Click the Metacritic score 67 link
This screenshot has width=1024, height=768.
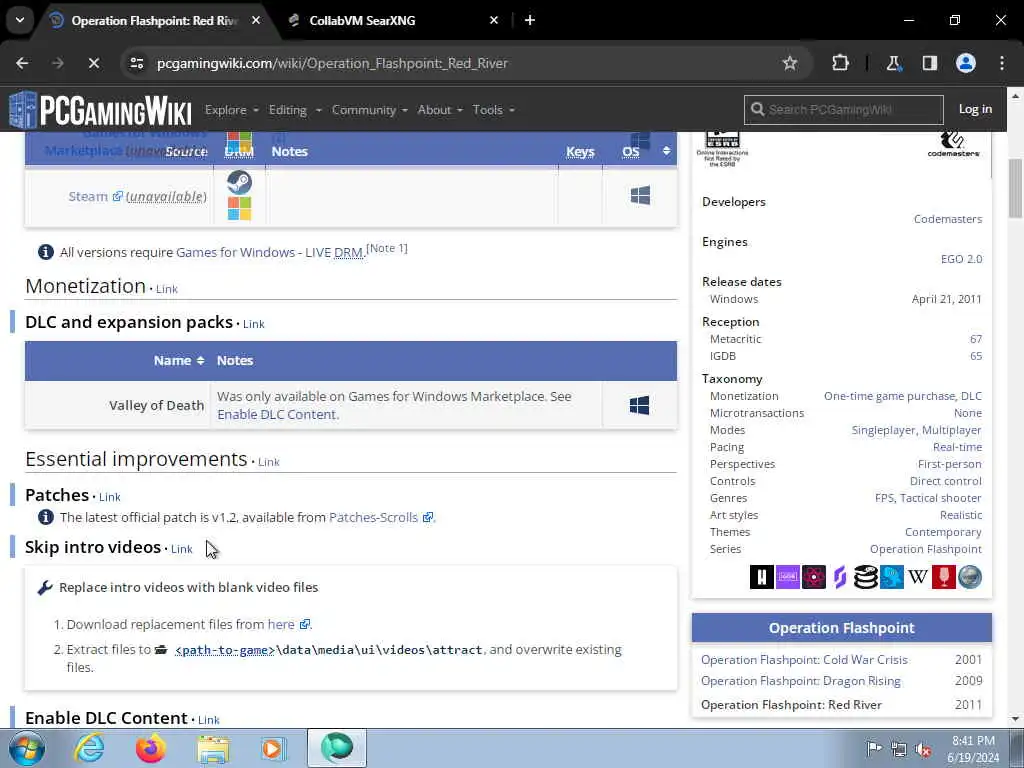click(976, 339)
